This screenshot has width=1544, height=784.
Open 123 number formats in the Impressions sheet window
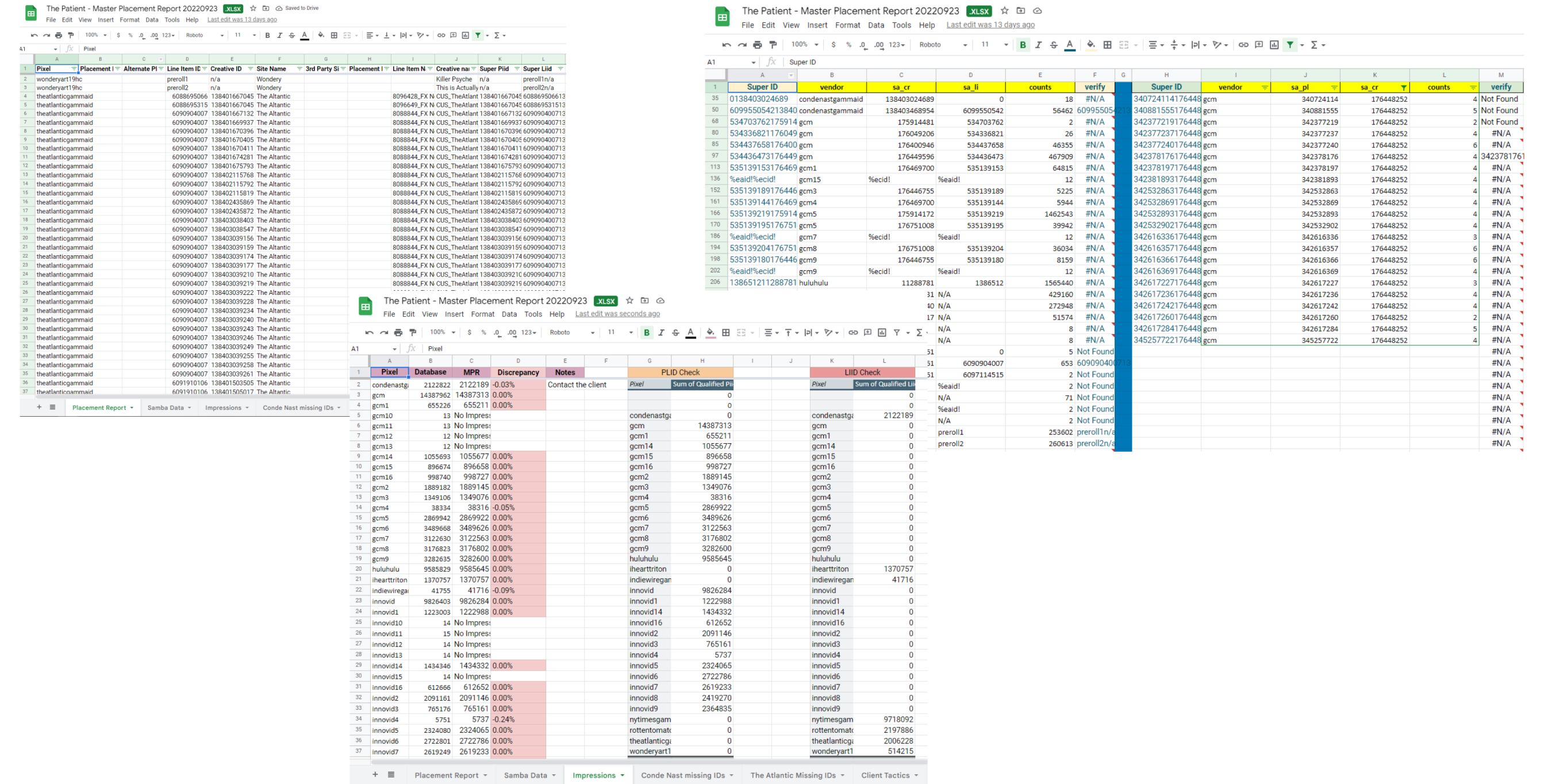(528, 333)
